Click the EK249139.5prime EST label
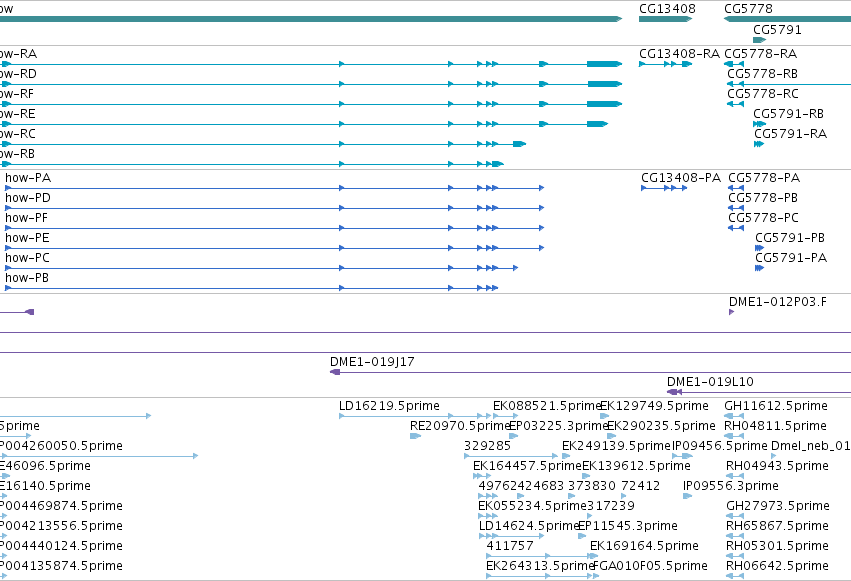The image size is (851, 581). click(x=616, y=446)
